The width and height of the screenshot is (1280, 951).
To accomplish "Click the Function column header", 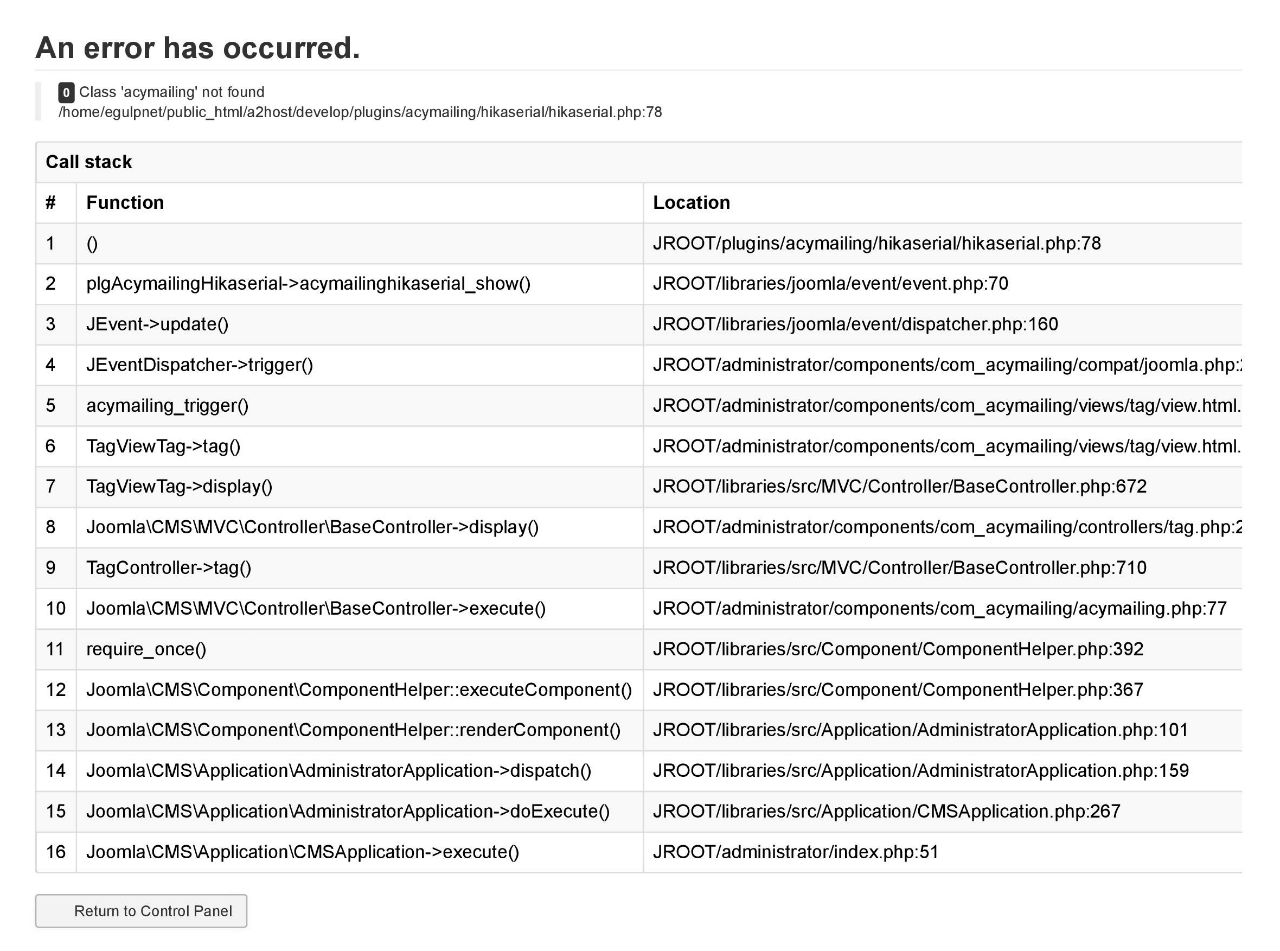I will pyautogui.click(x=125, y=203).
